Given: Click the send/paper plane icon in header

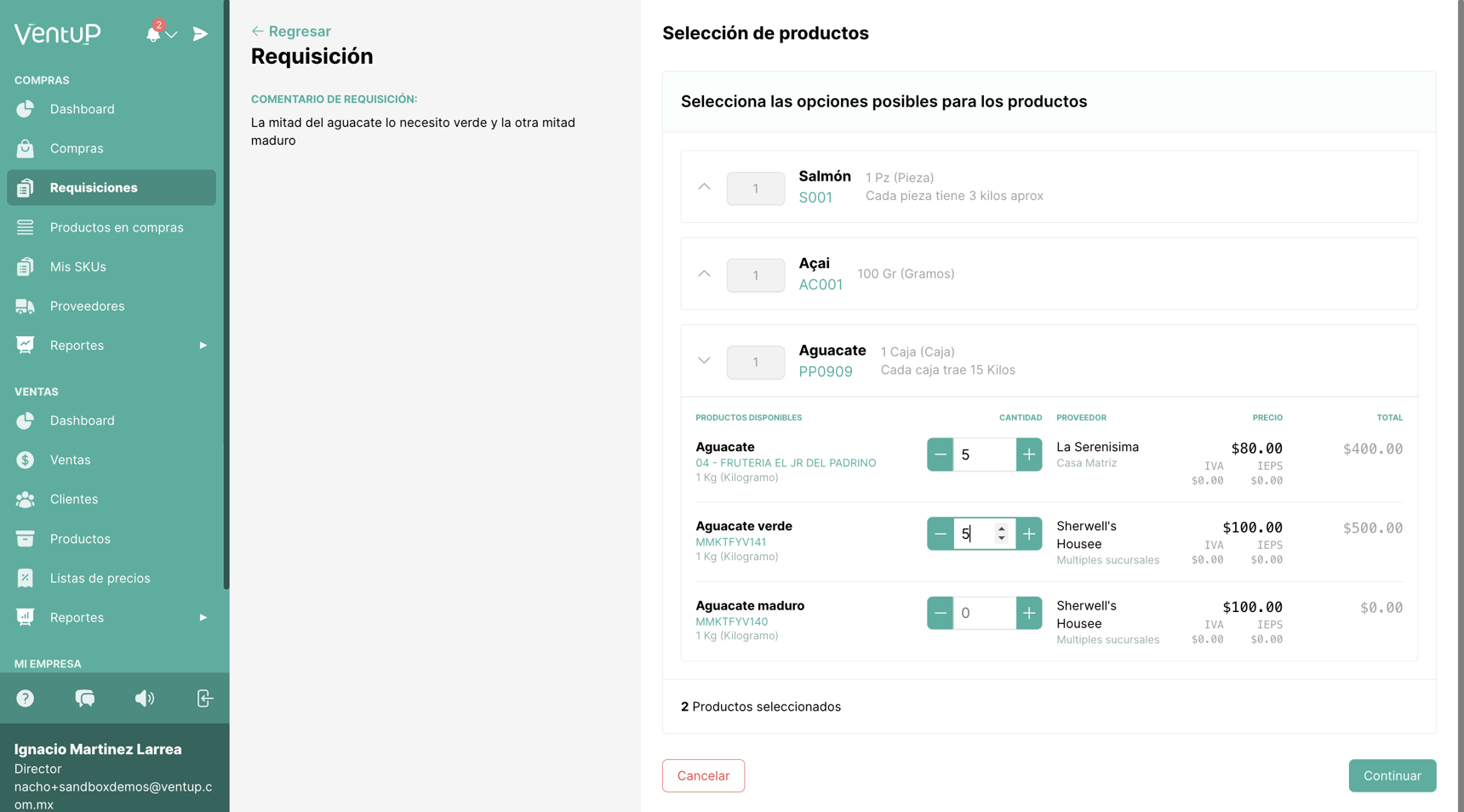Looking at the screenshot, I should pyautogui.click(x=199, y=34).
